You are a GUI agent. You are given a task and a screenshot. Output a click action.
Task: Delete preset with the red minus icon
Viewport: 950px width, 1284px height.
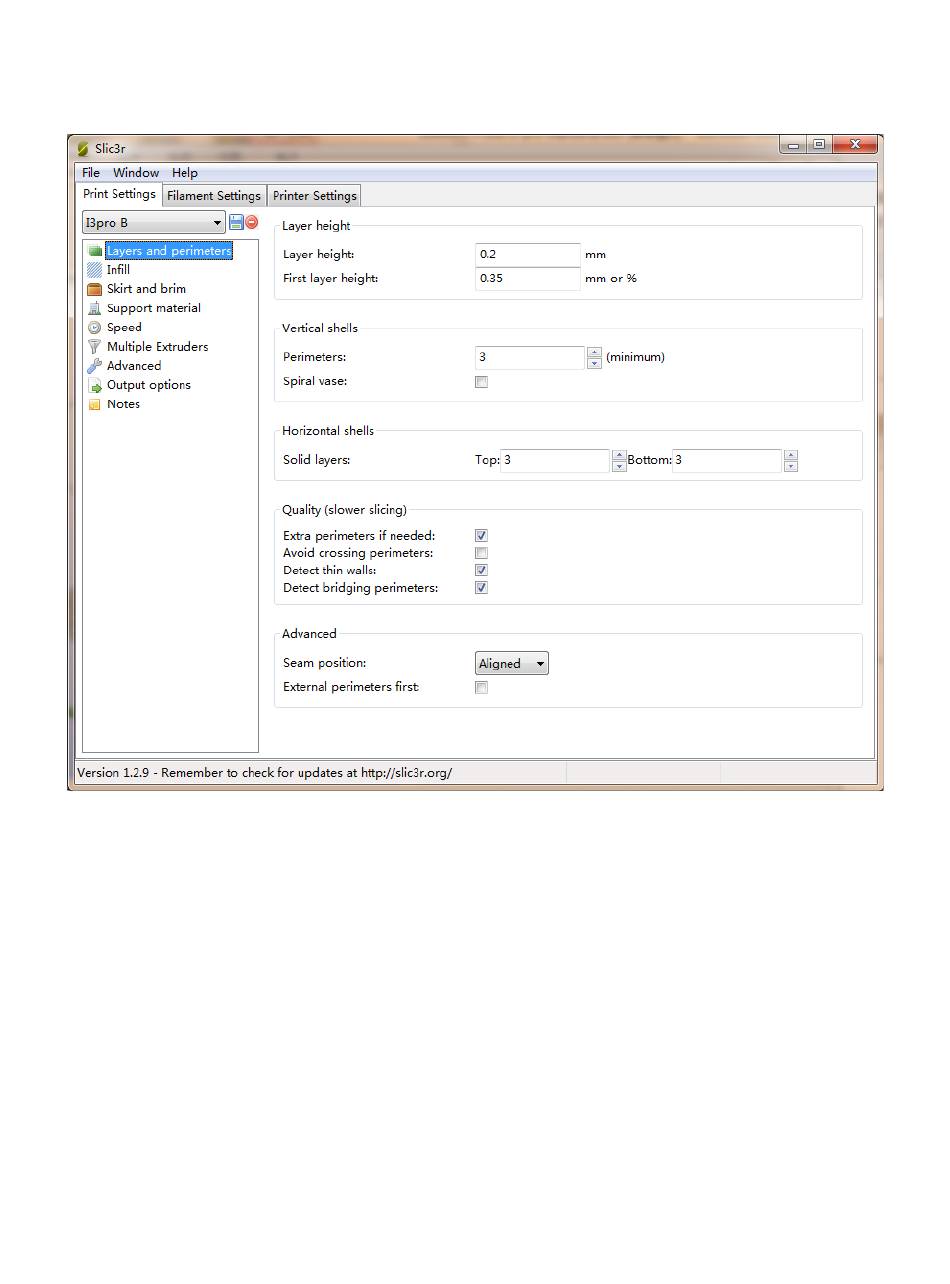252,222
